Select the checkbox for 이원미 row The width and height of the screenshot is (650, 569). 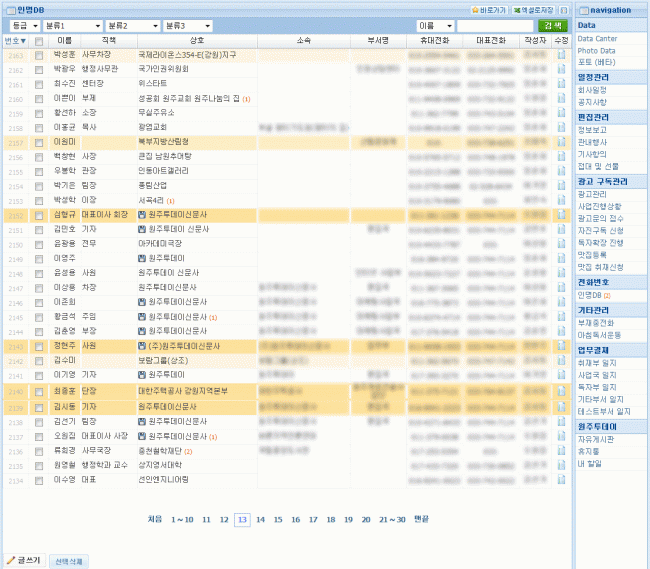pyautogui.click(x=39, y=143)
